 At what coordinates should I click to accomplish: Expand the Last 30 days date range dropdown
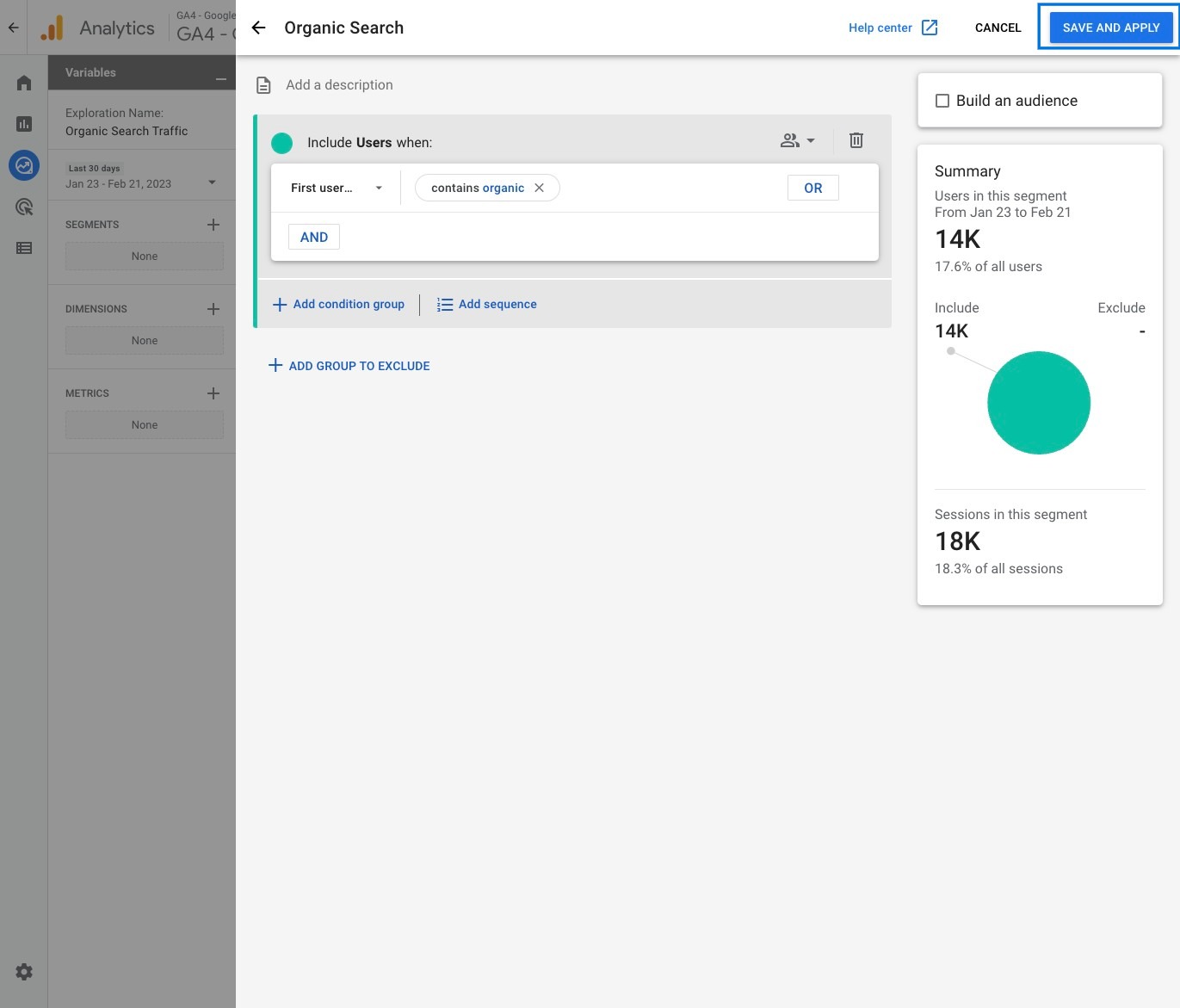212,182
